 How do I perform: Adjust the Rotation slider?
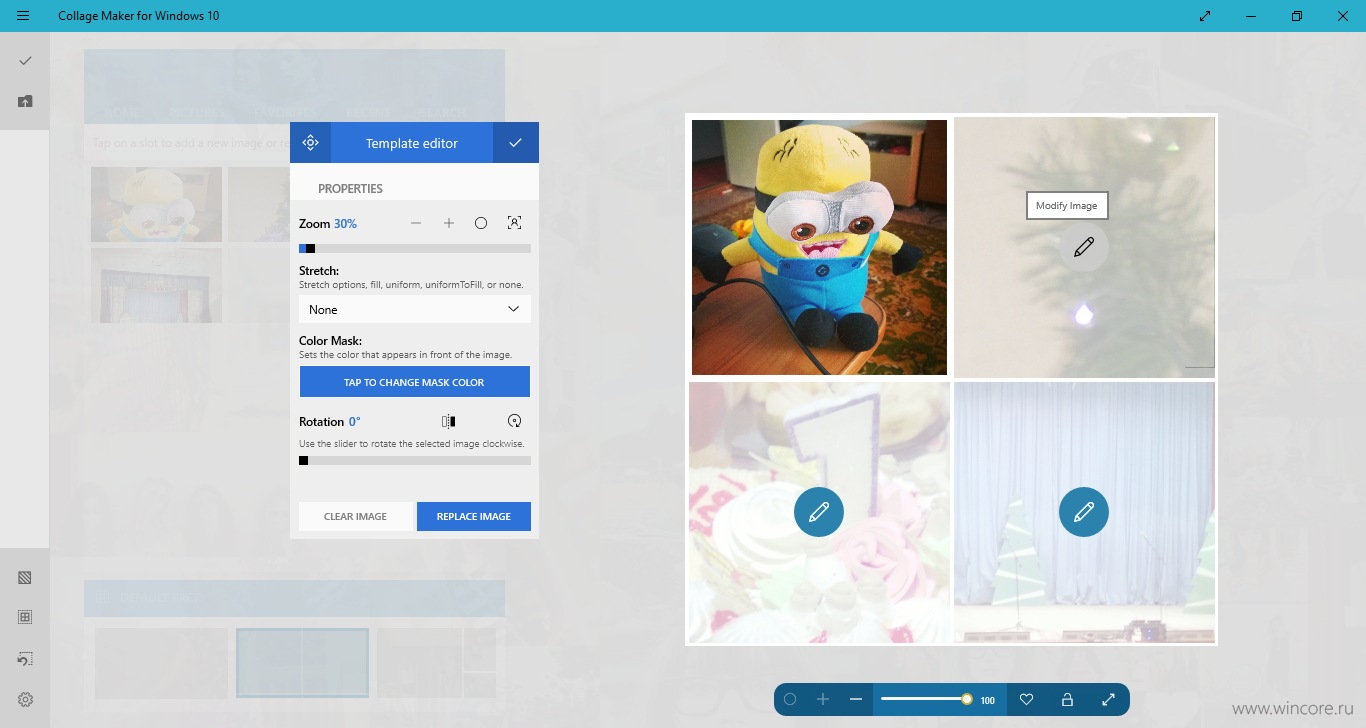415,461
